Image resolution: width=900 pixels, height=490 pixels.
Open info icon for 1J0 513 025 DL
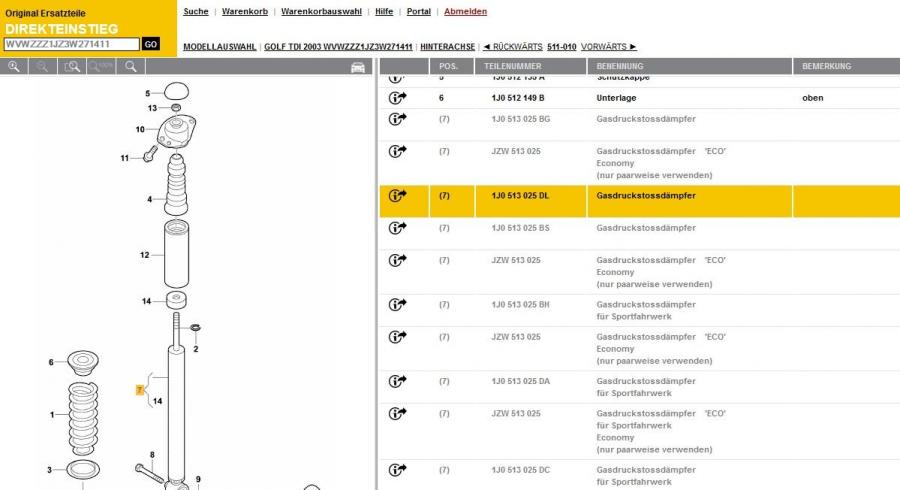point(397,196)
